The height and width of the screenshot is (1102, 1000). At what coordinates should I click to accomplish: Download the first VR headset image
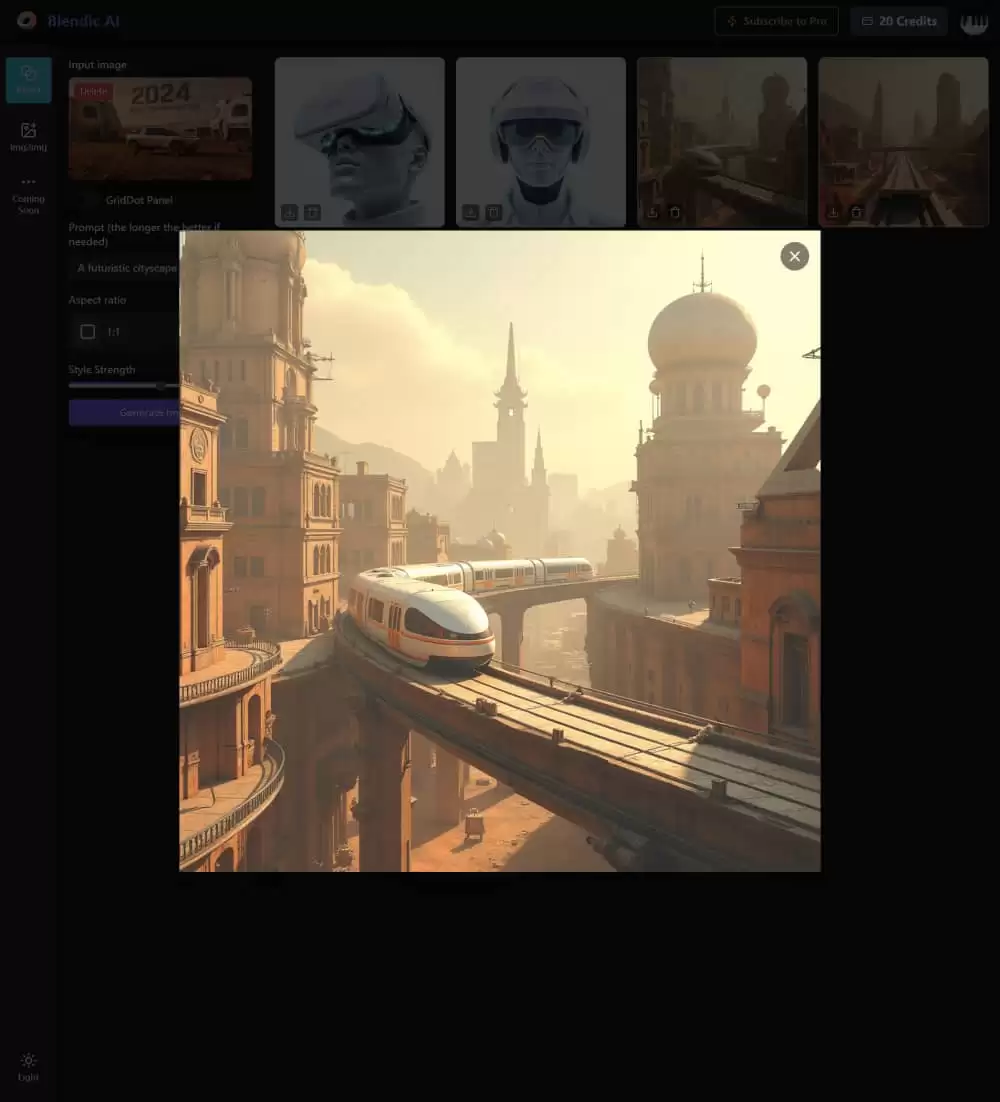click(x=290, y=212)
